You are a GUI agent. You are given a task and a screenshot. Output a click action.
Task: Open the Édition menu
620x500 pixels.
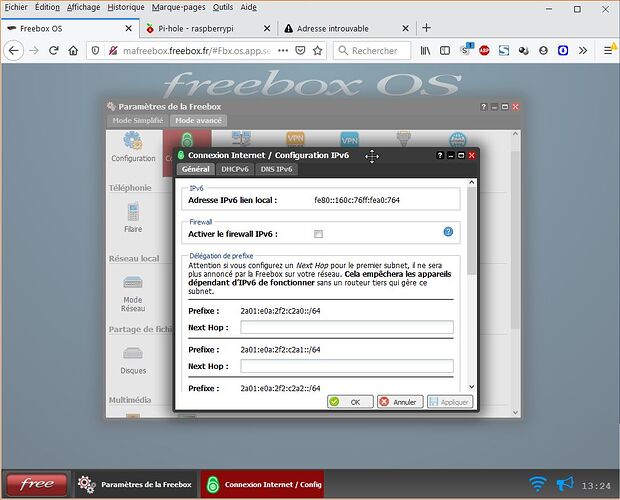47,7
